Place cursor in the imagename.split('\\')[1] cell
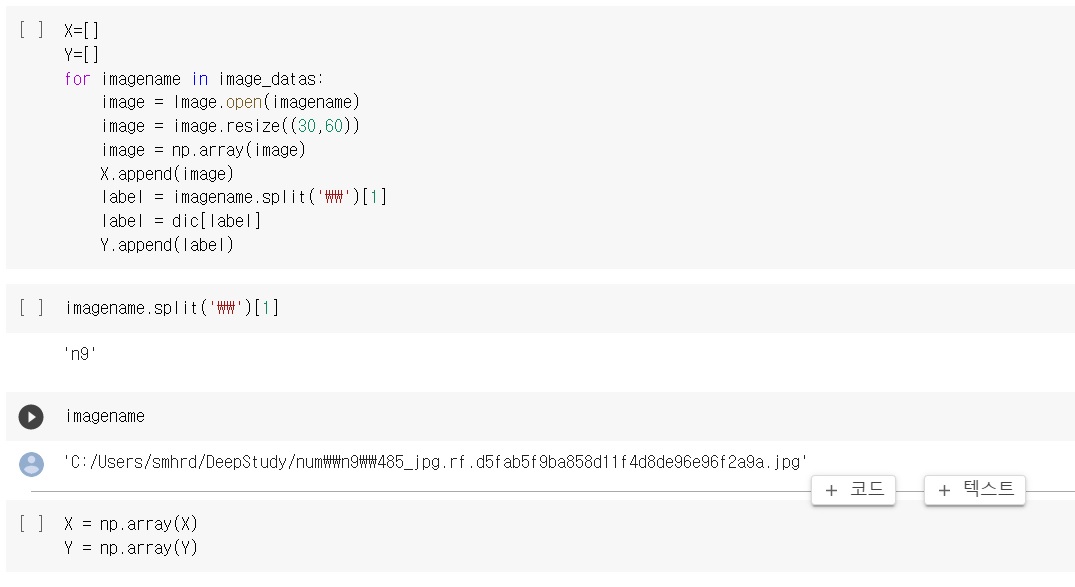Viewport: 1075px width, 587px height. coord(171,308)
